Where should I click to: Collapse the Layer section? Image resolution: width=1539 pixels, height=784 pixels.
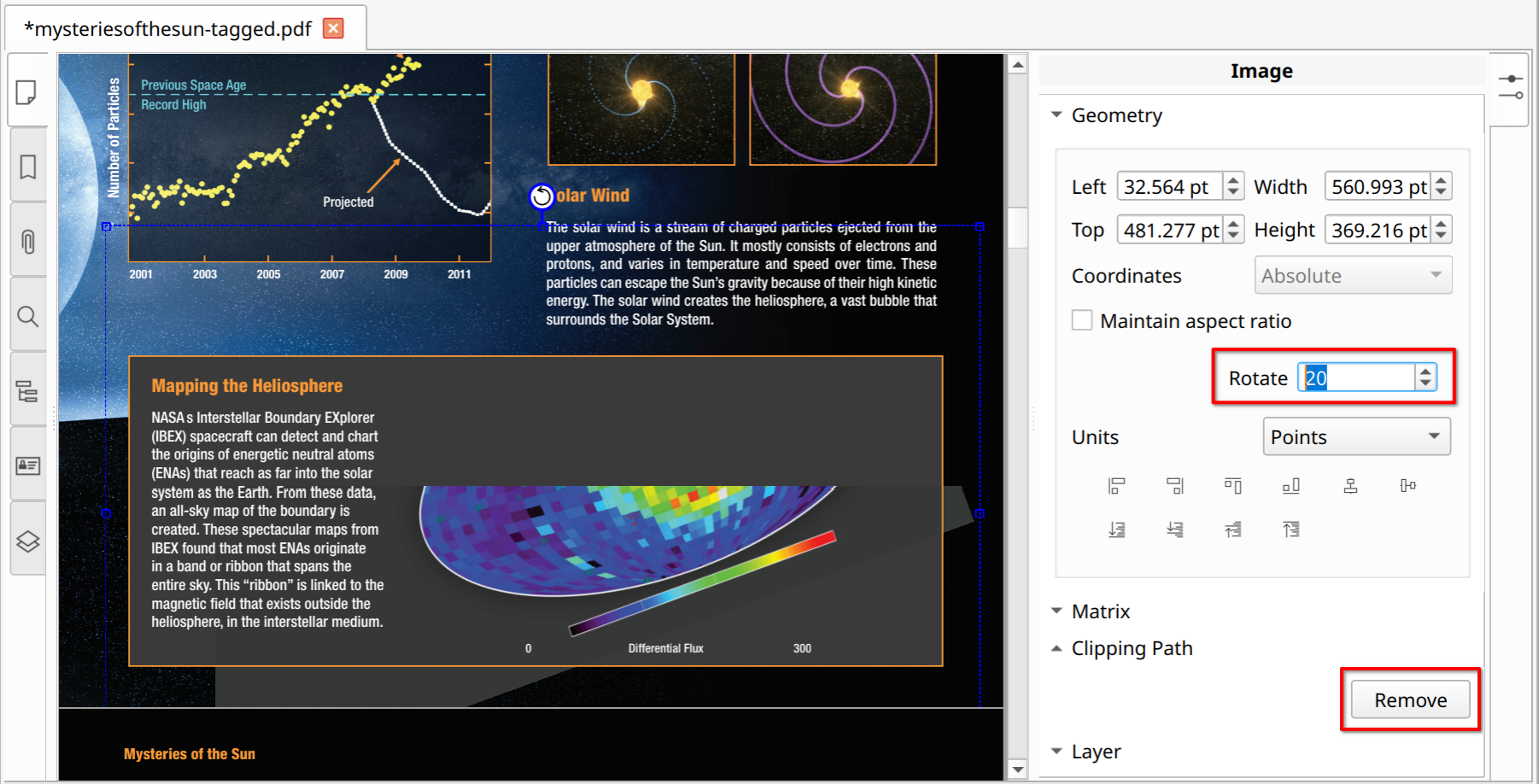[x=1056, y=752]
